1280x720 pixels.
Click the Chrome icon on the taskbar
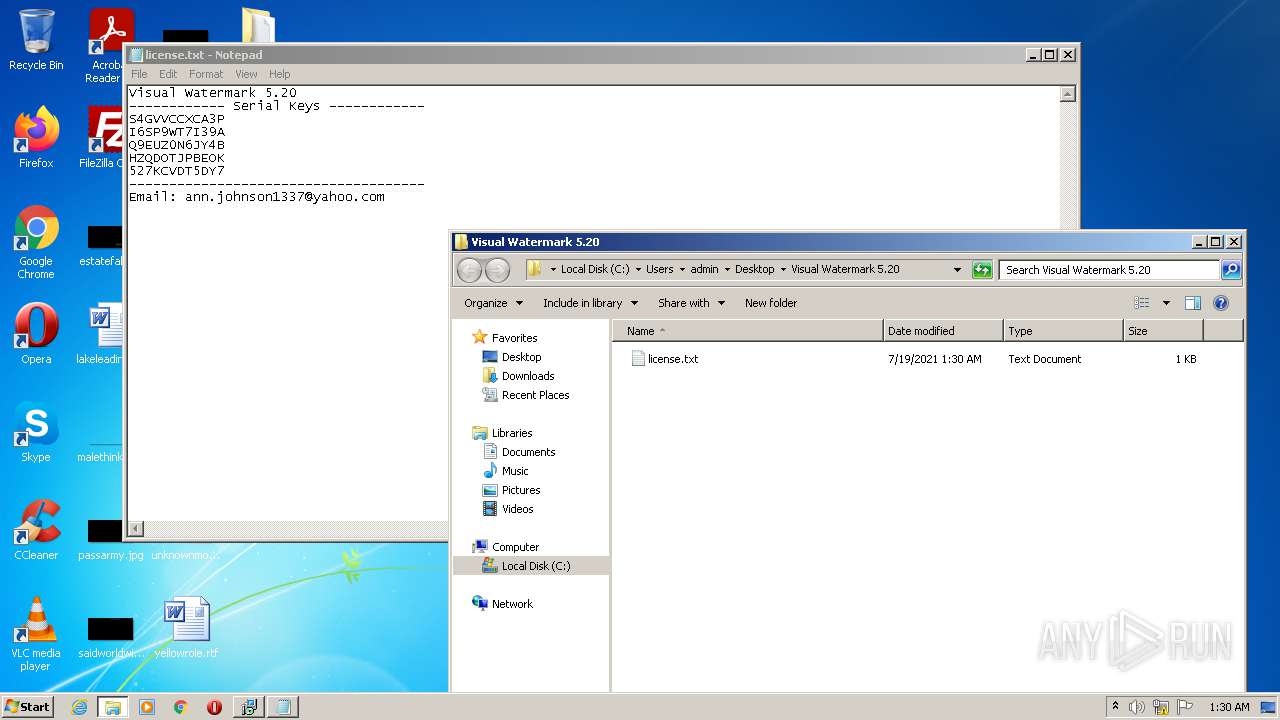point(181,707)
